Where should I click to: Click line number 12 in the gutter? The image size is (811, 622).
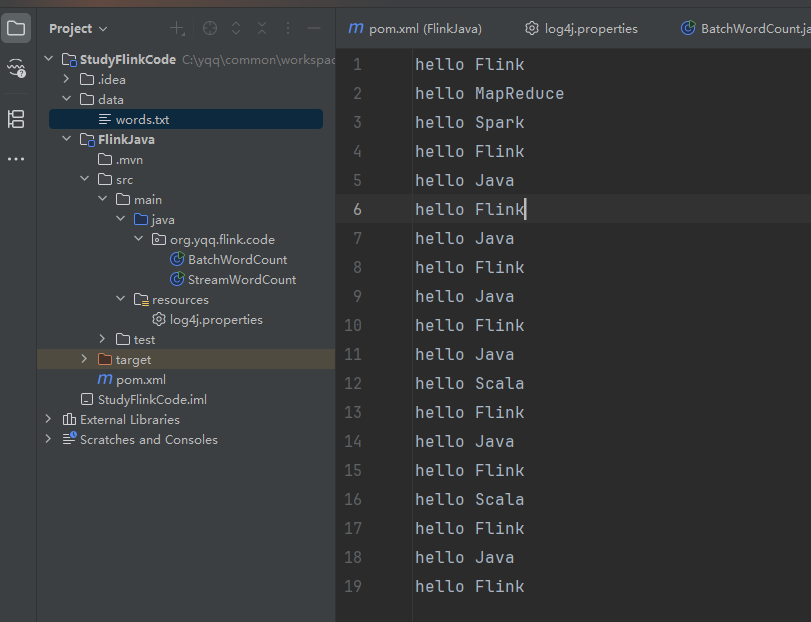pyautogui.click(x=353, y=383)
